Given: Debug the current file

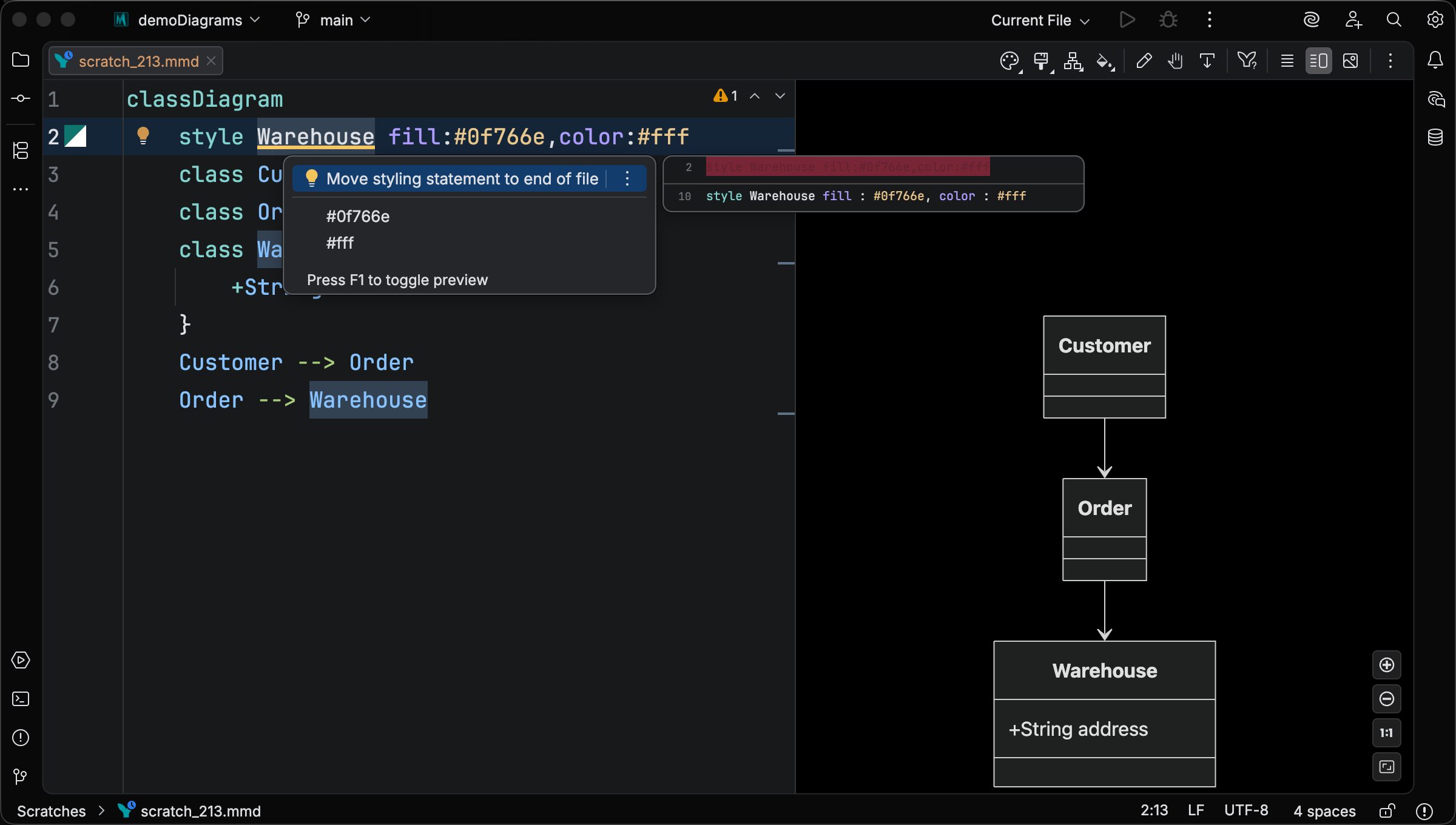Looking at the screenshot, I should coord(1168,20).
